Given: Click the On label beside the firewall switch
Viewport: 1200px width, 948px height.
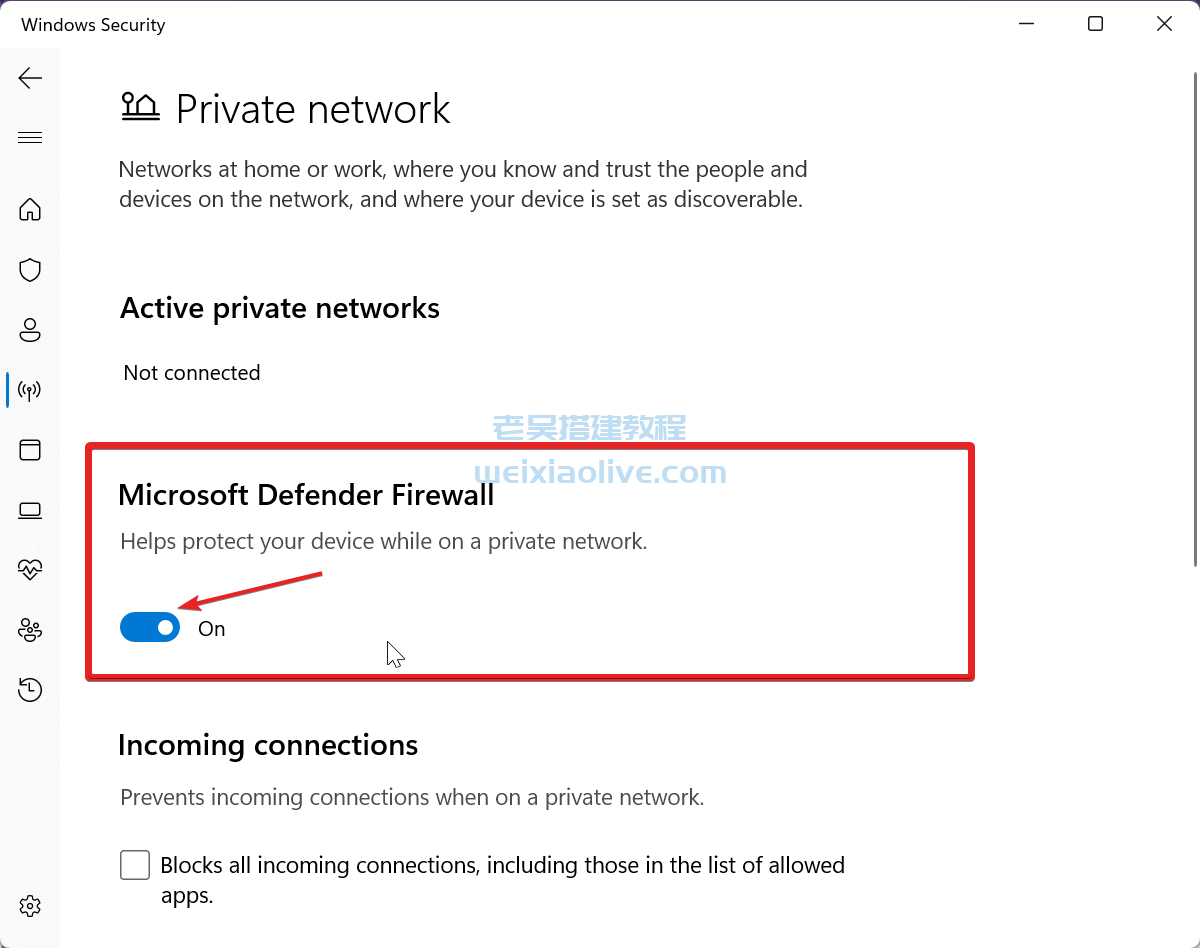Looking at the screenshot, I should (211, 628).
